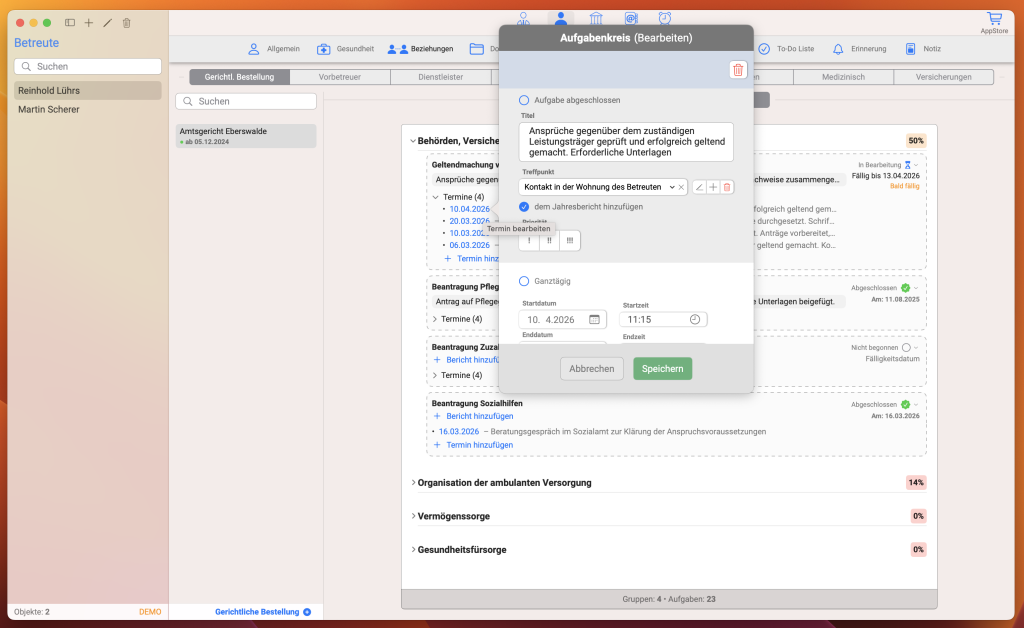Open the AppStore cart icon
The image size is (1024, 628).
993,19
